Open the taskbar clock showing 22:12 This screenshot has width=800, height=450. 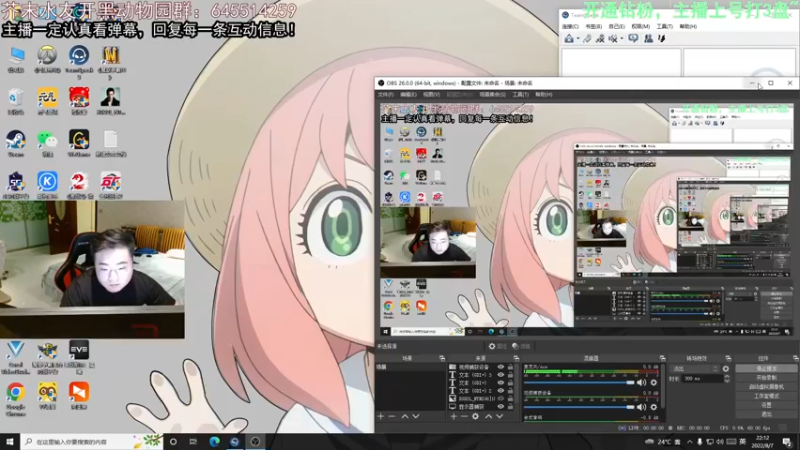coord(763,442)
